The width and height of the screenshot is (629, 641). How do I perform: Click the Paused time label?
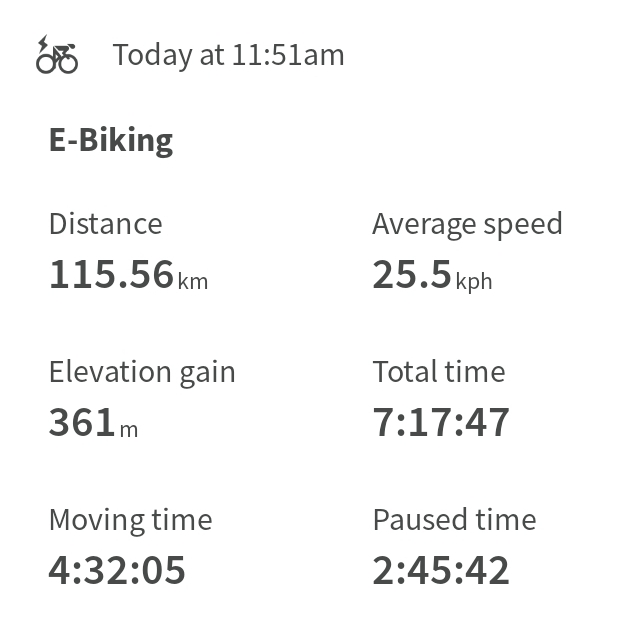(454, 520)
